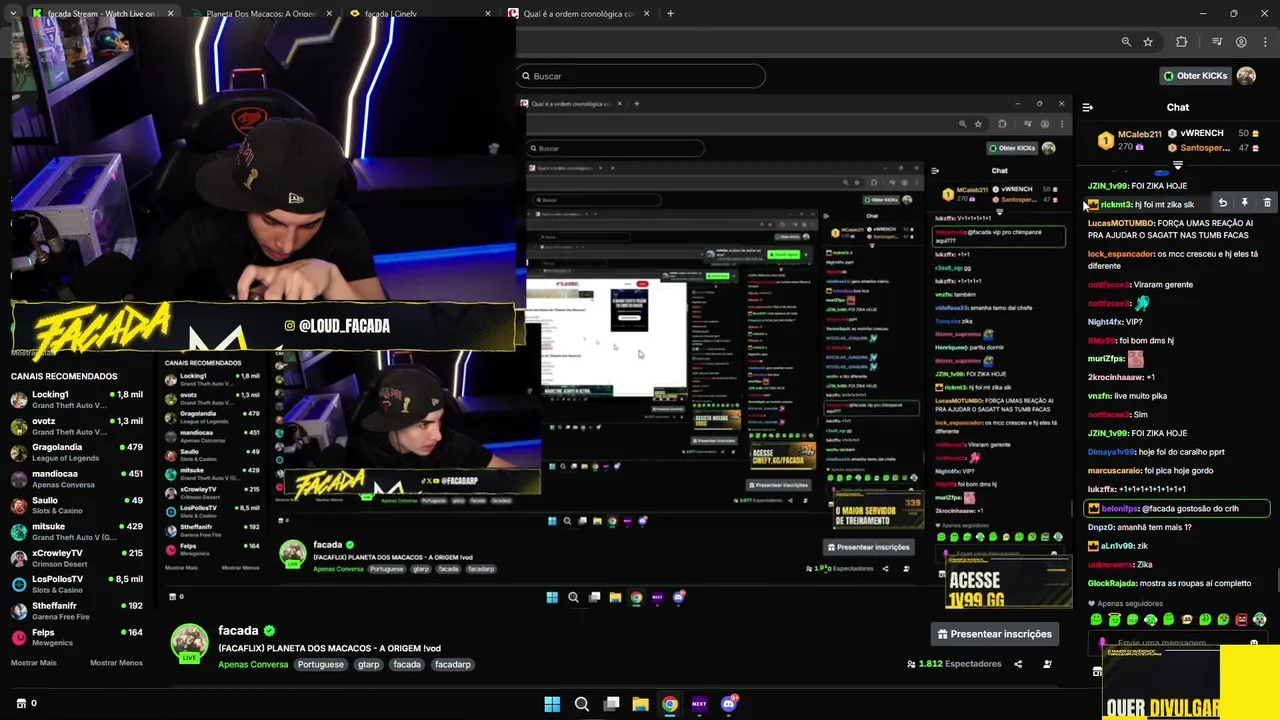Click username LucasMOTUMBO in chat
The image size is (1280, 720).
(x=1121, y=223)
